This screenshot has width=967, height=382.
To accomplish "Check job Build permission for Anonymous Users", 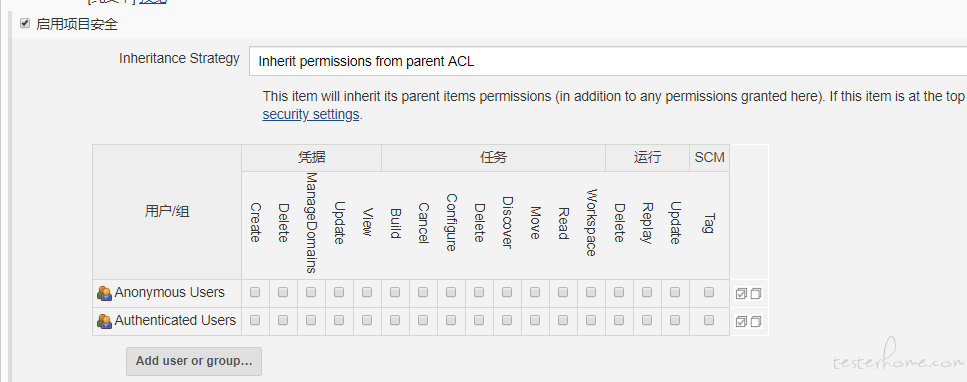I will click(x=395, y=293).
